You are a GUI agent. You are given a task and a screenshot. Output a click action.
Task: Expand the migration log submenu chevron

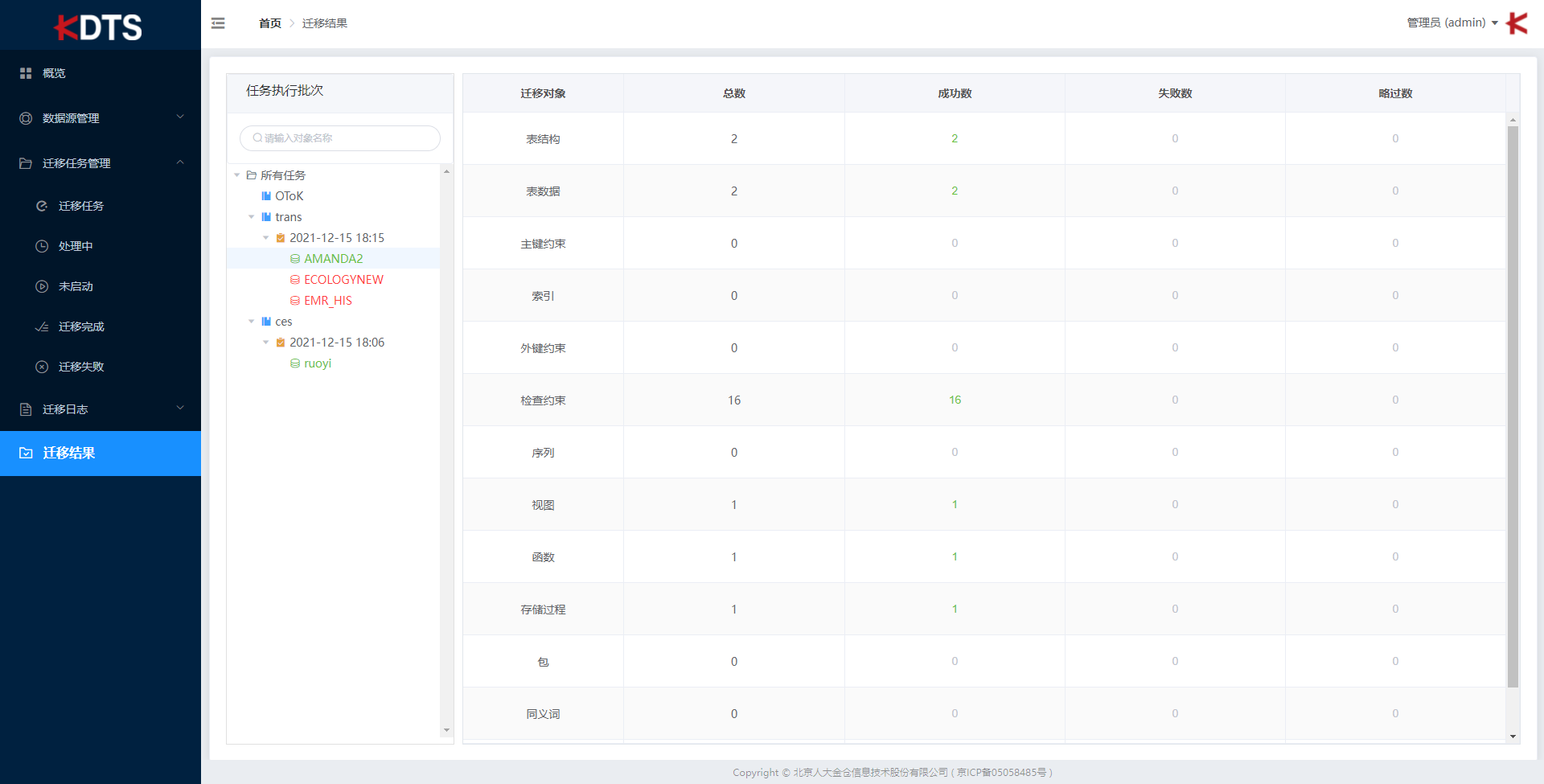pyautogui.click(x=180, y=408)
